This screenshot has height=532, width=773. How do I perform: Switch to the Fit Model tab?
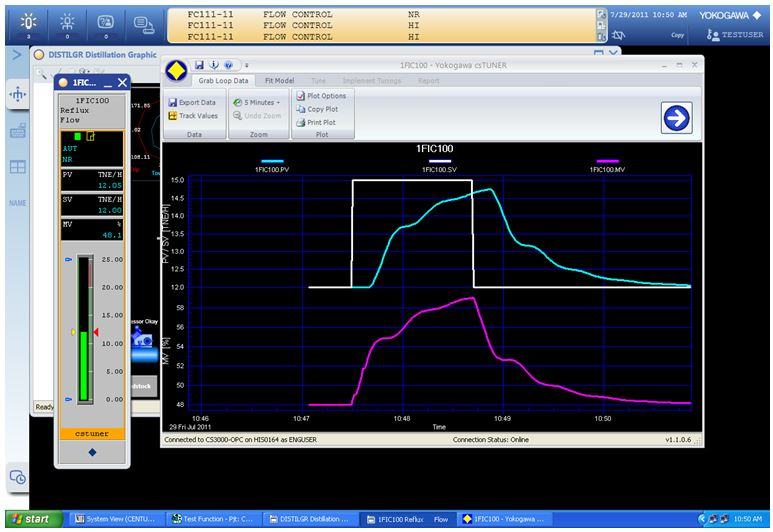click(279, 80)
